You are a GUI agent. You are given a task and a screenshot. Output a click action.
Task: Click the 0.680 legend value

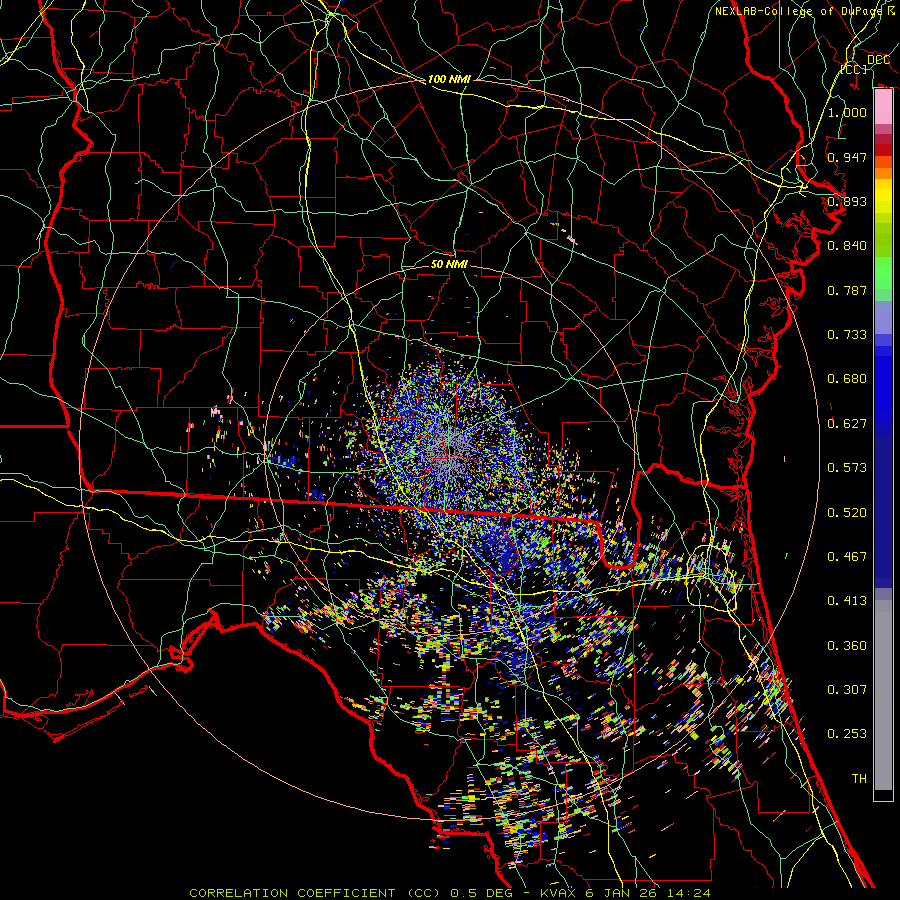(847, 380)
